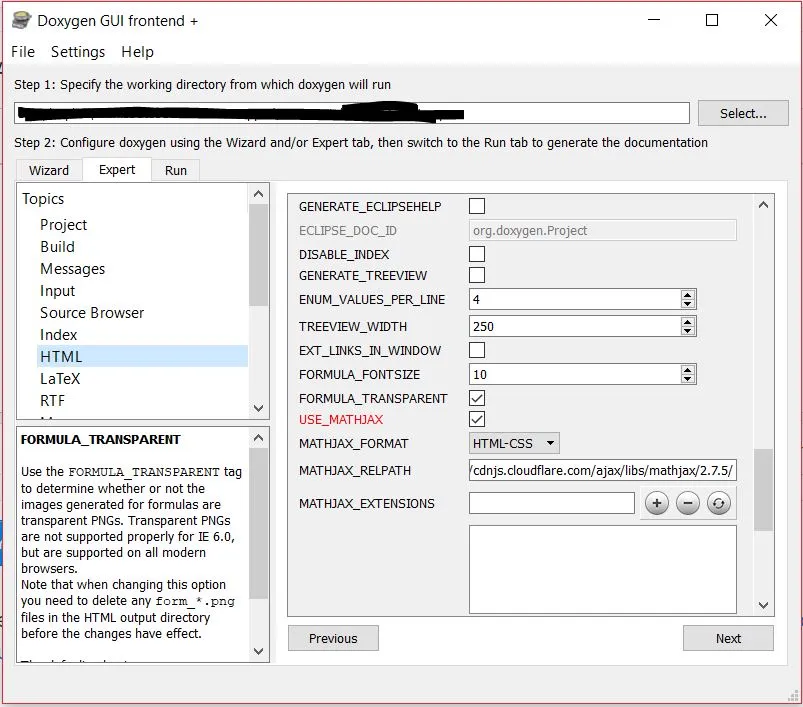Image resolution: width=803 pixels, height=707 pixels.
Task: Select HTML topic
Action: coord(142,356)
